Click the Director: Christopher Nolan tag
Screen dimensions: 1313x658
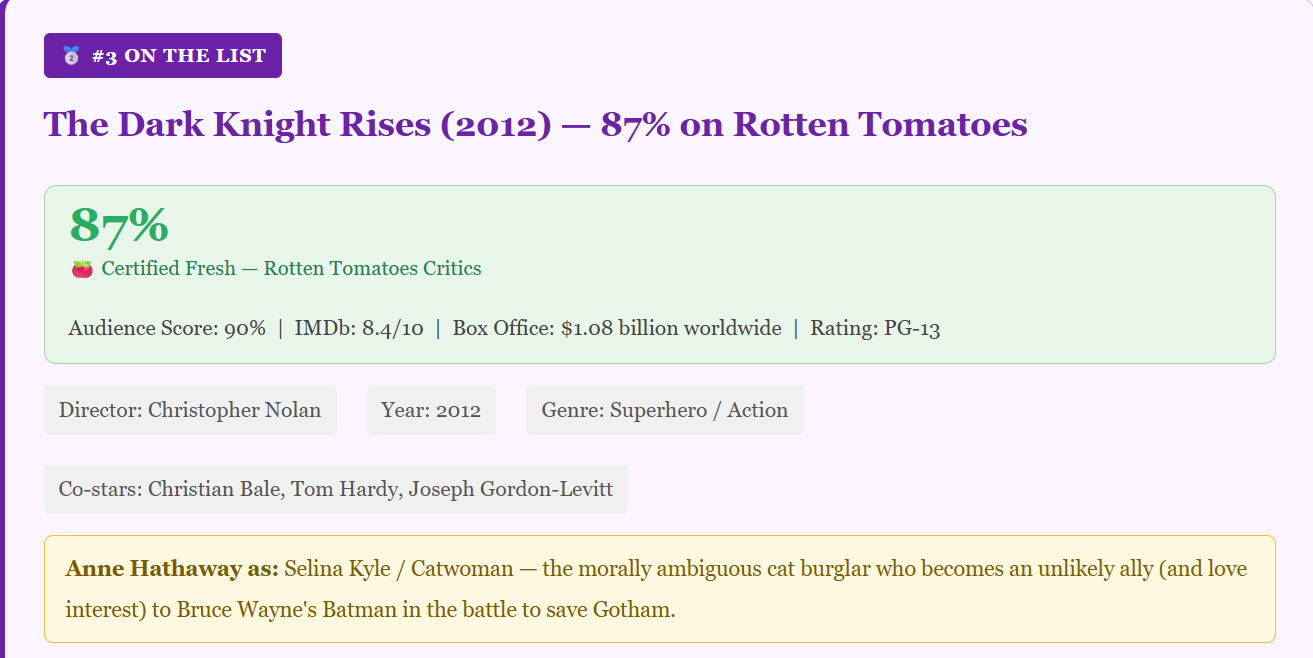[190, 410]
